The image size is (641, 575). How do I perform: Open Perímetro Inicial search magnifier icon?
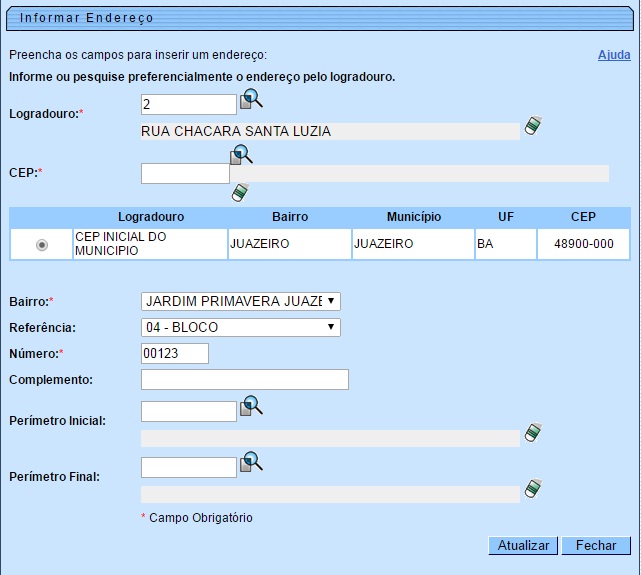[x=250, y=406]
